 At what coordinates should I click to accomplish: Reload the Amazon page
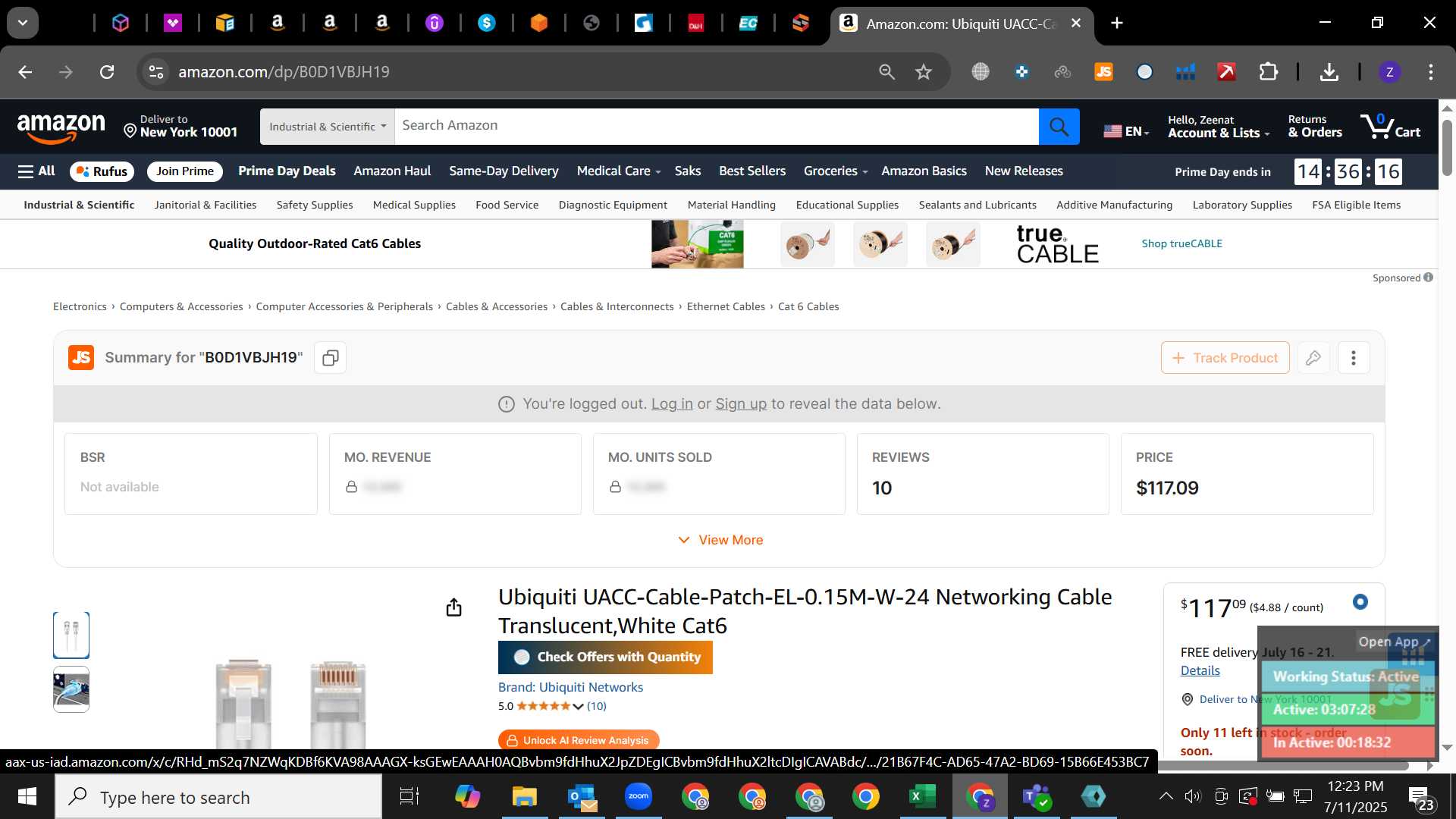(107, 72)
